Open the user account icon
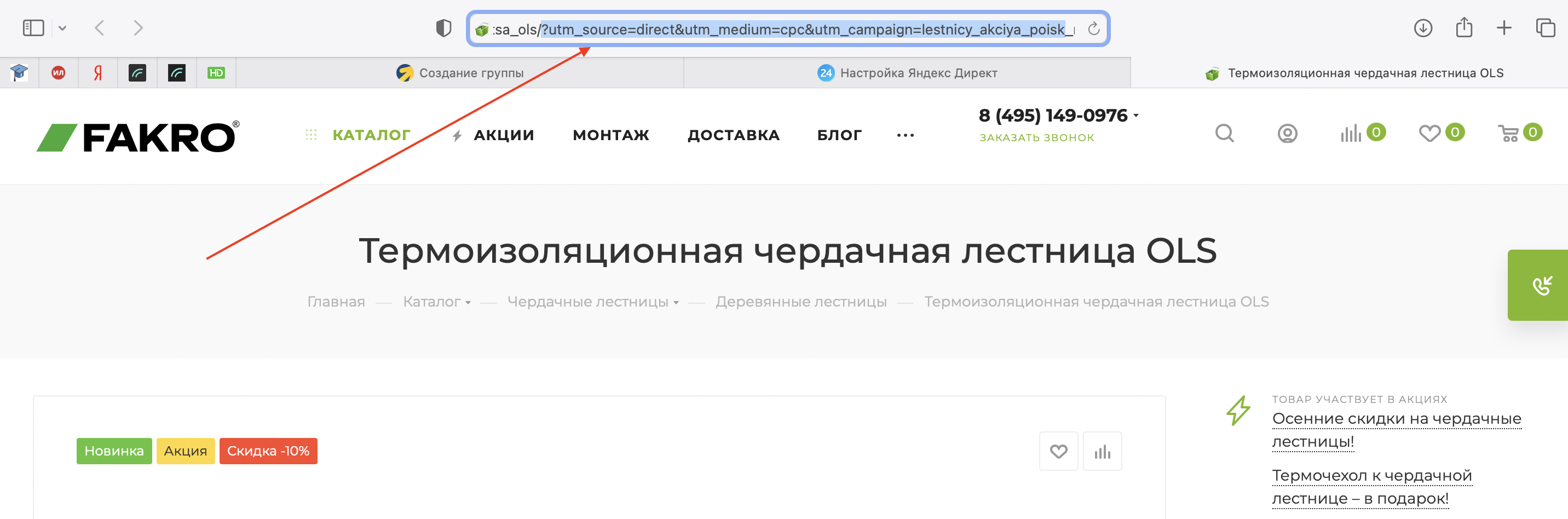The width and height of the screenshot is (1568, 519). tap(1287, 133)
